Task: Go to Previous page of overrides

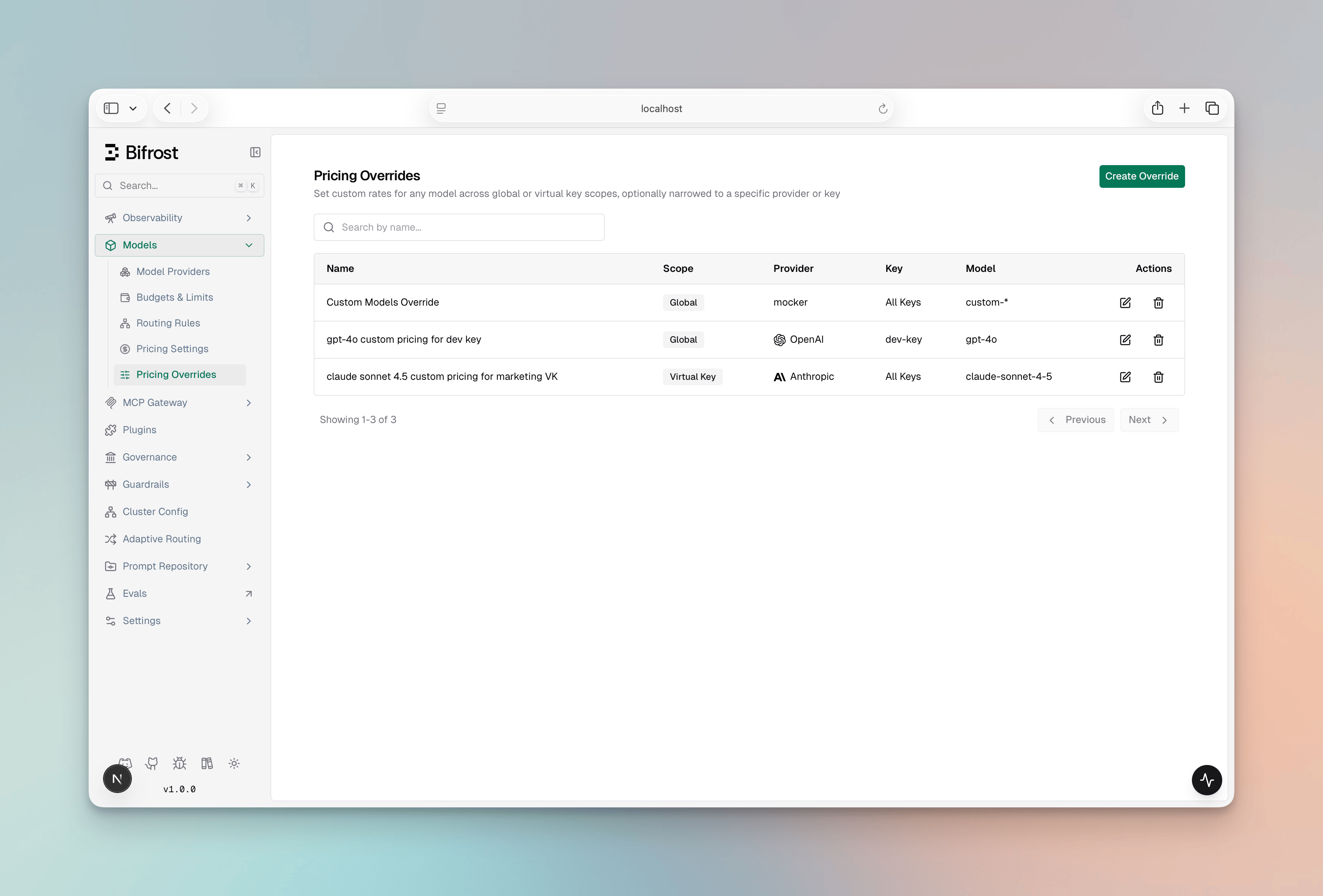Action: [x=1075, y=420]
